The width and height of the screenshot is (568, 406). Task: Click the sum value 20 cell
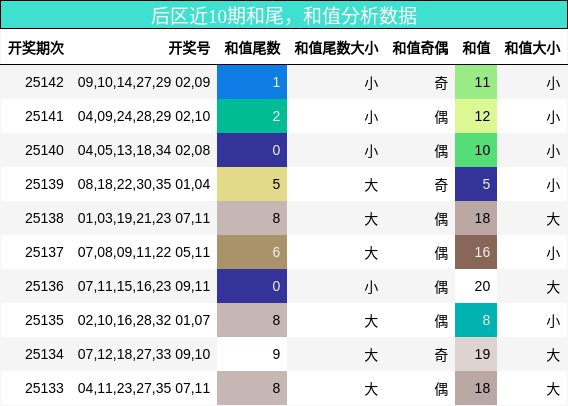[476, 286]
